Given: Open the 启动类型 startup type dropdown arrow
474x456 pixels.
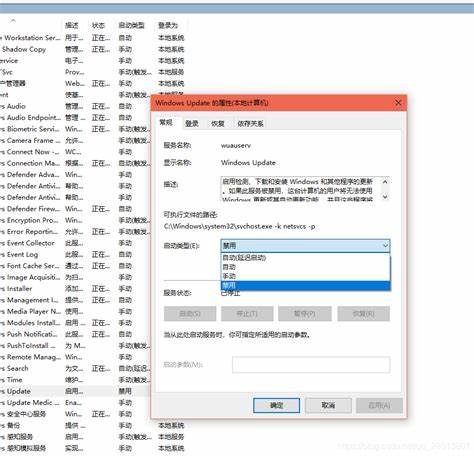Looking at the screenshot, I should 385,246.
